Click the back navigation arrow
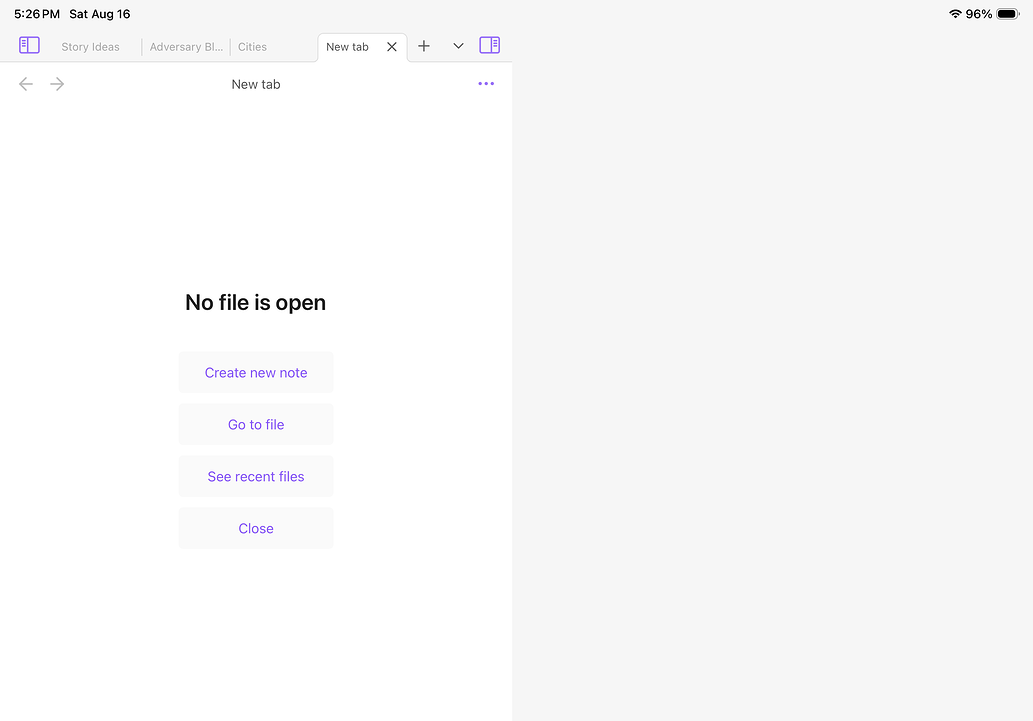Viewport: 1033px width, 721px height. click(x=25, y=84)
